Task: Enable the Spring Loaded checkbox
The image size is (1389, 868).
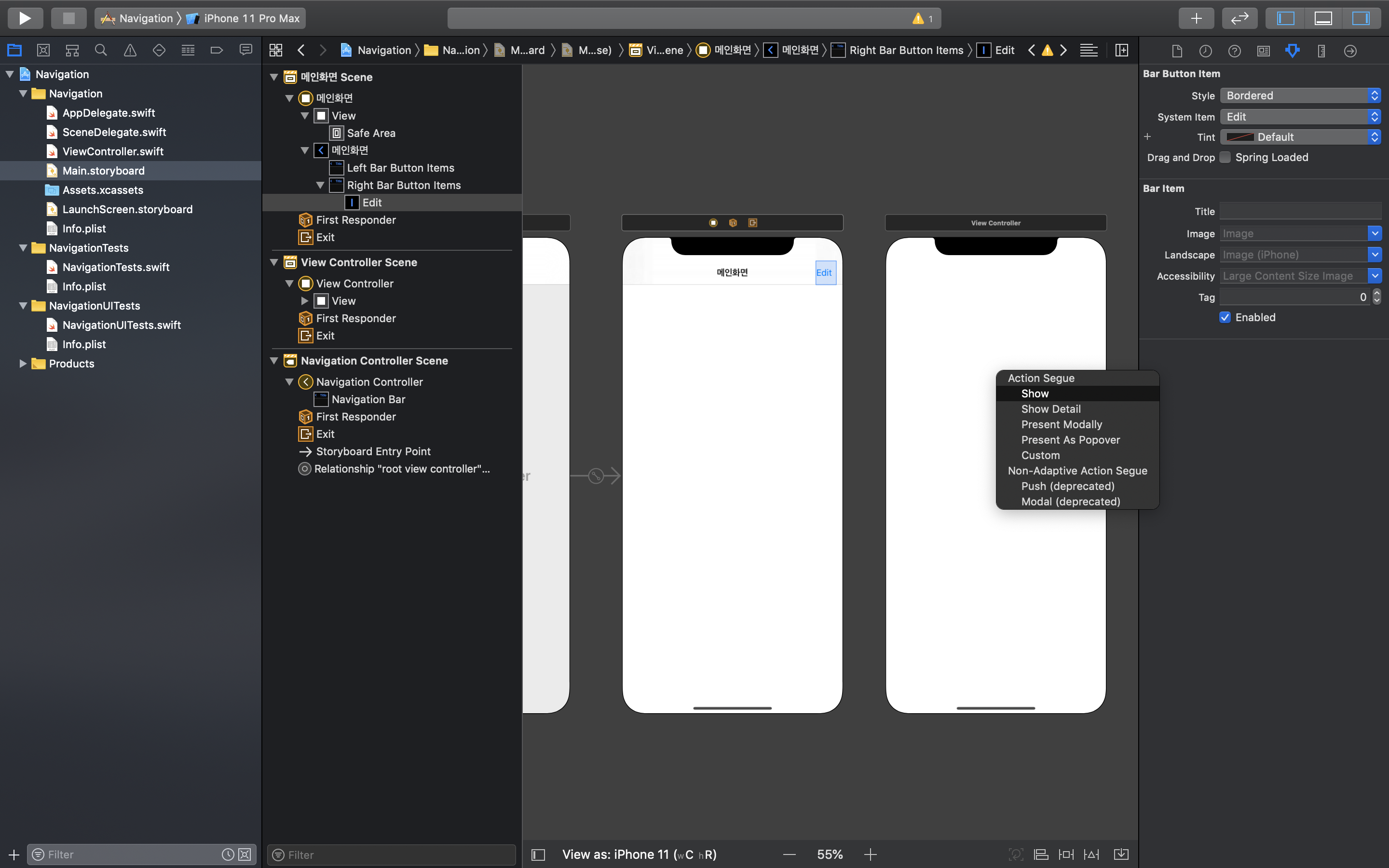Action: [x=1226, y=157]
